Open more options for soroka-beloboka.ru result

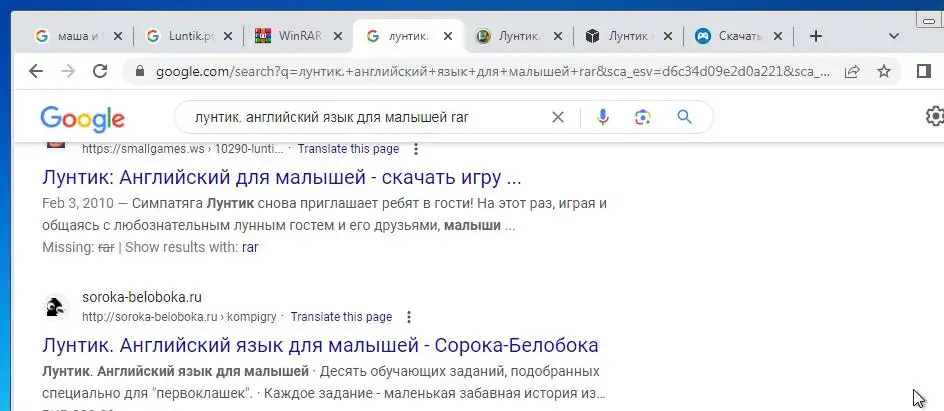click(x=409, y=317)
